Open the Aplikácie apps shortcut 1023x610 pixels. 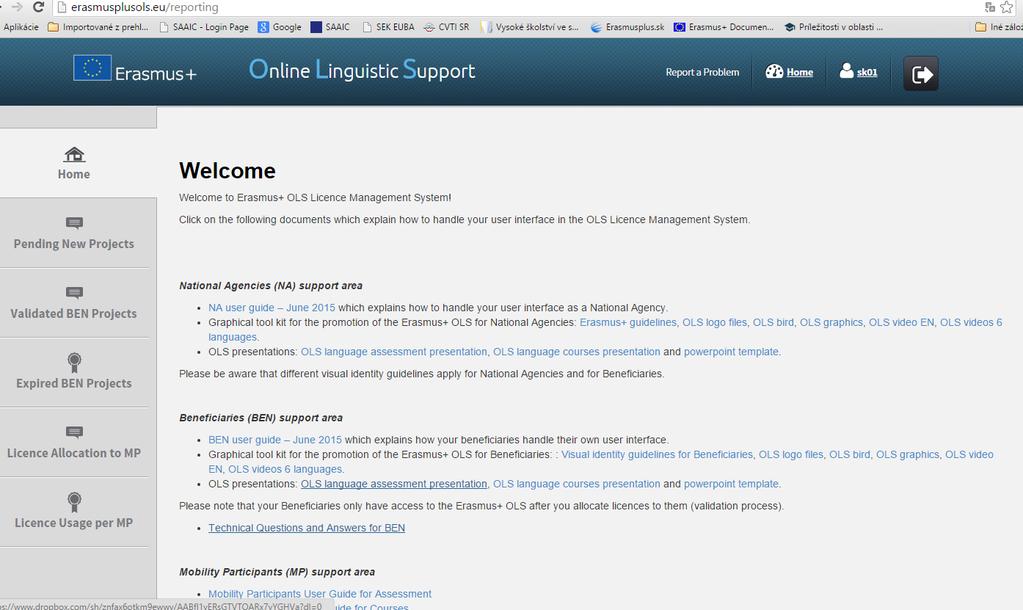click(21, 27)
